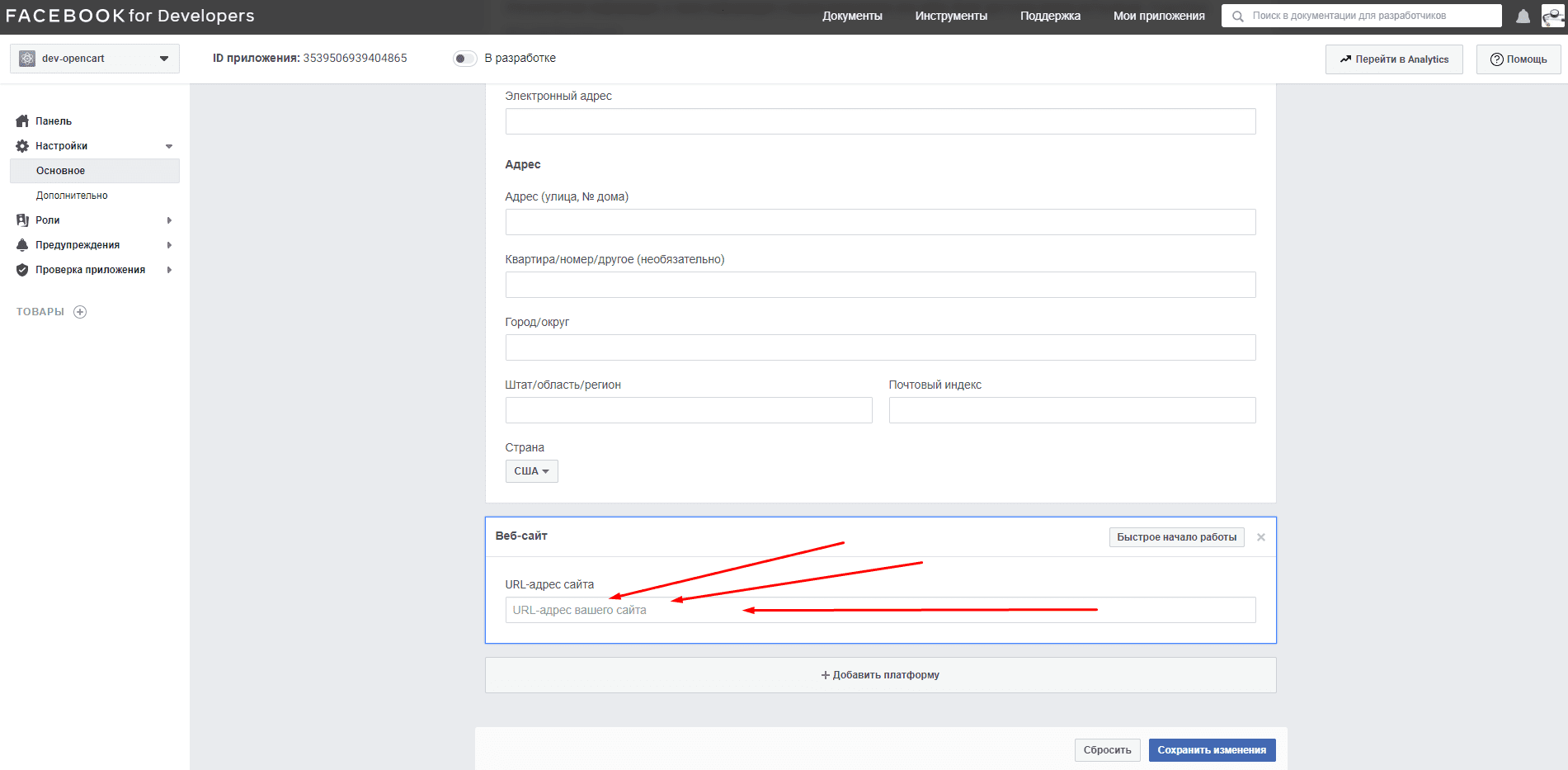Click Перейти в Analytics button
The height and width of the screenshot is (770, 1568).
tap(1394, 59)
